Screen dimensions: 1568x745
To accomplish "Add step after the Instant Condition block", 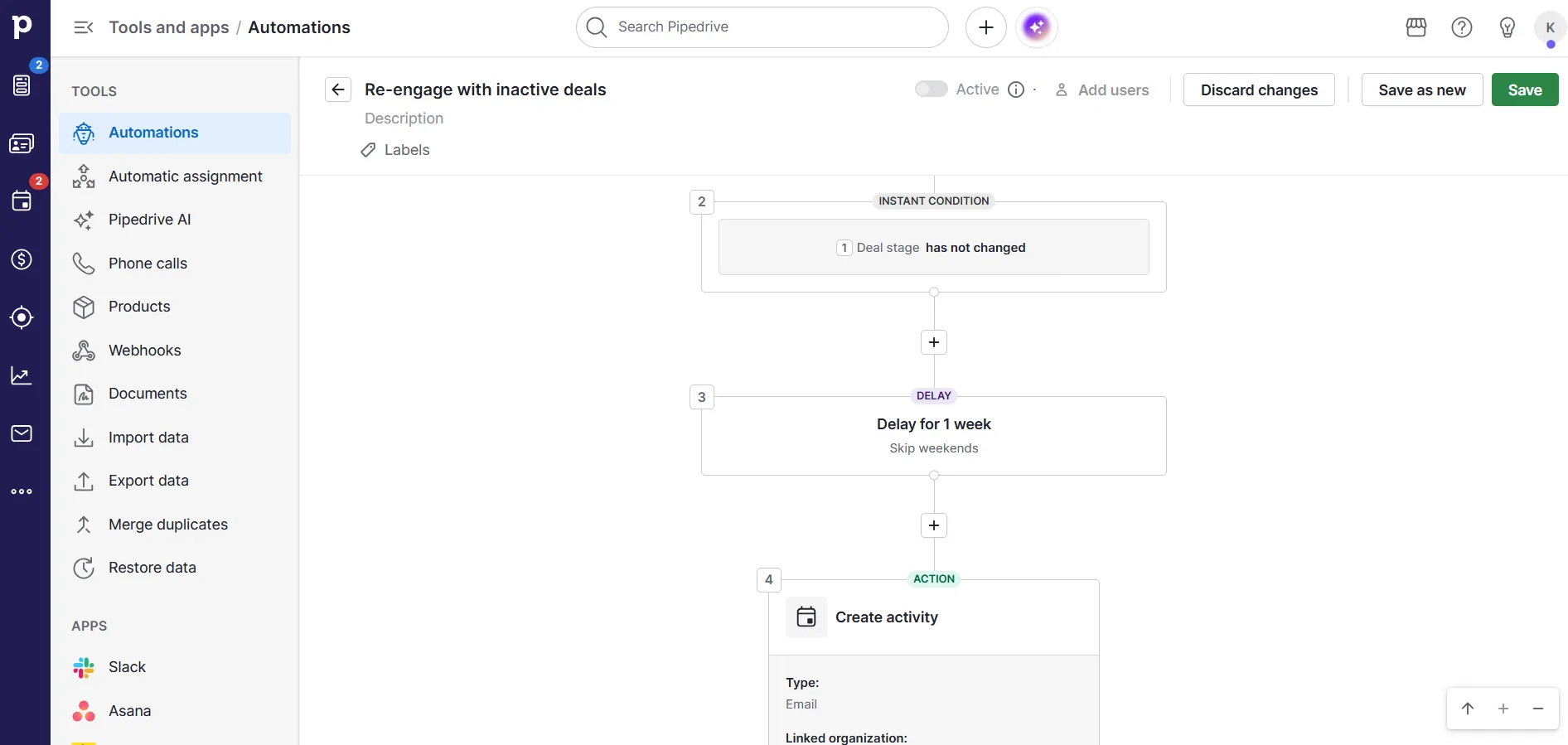I will [934, 342].
